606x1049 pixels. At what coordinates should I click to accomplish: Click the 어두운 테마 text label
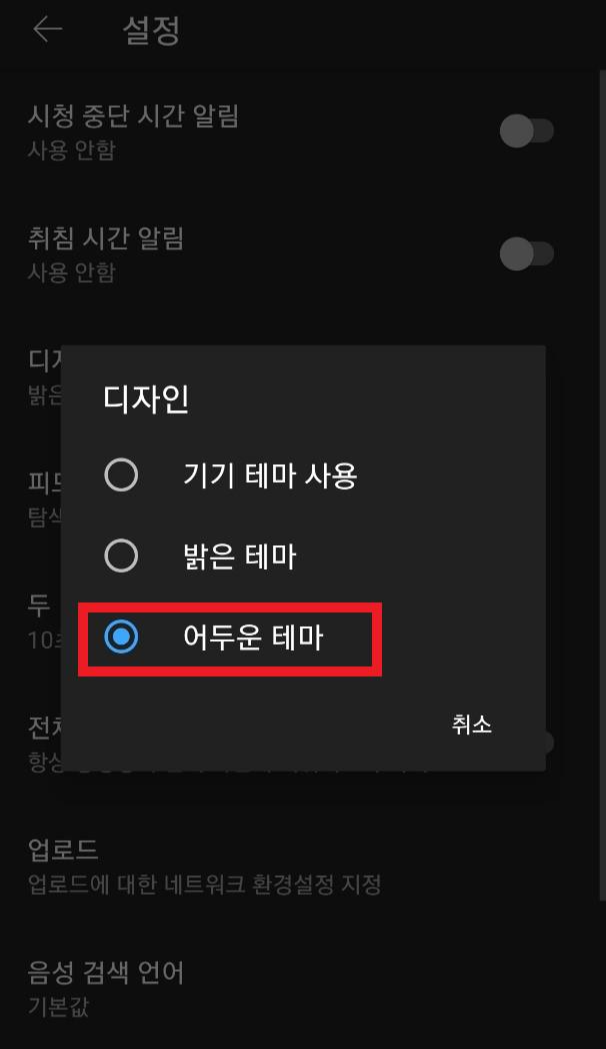click(x=253, y=637)
